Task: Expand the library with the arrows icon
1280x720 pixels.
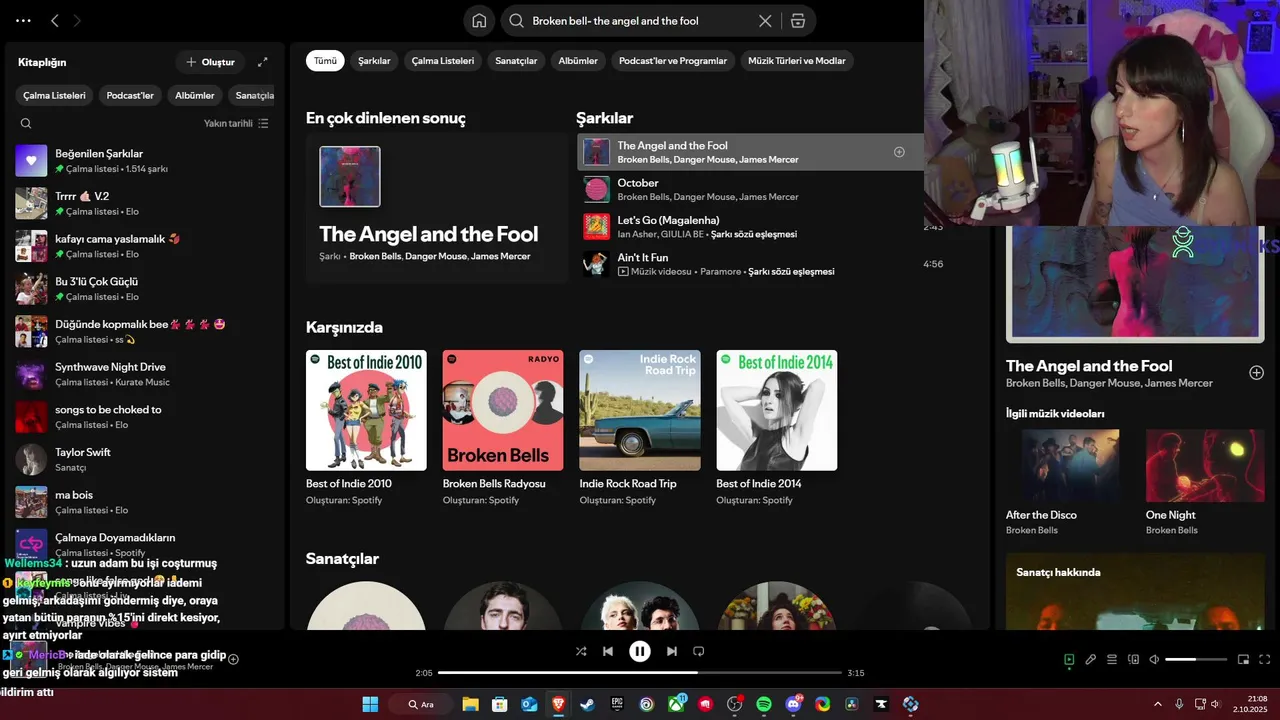Action: pyautogui.click(x=262, y=62)
